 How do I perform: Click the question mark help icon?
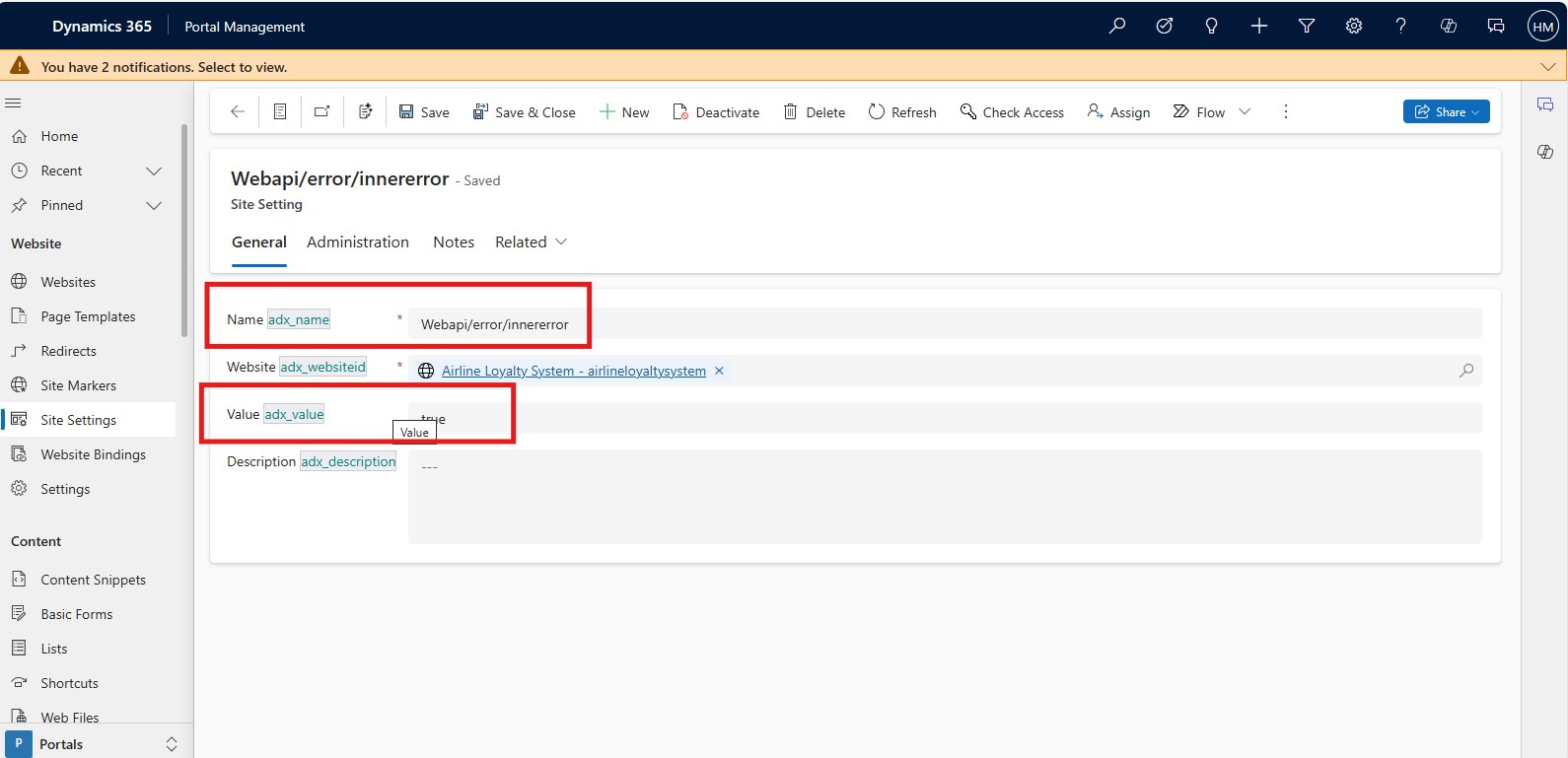(1400, 27)
